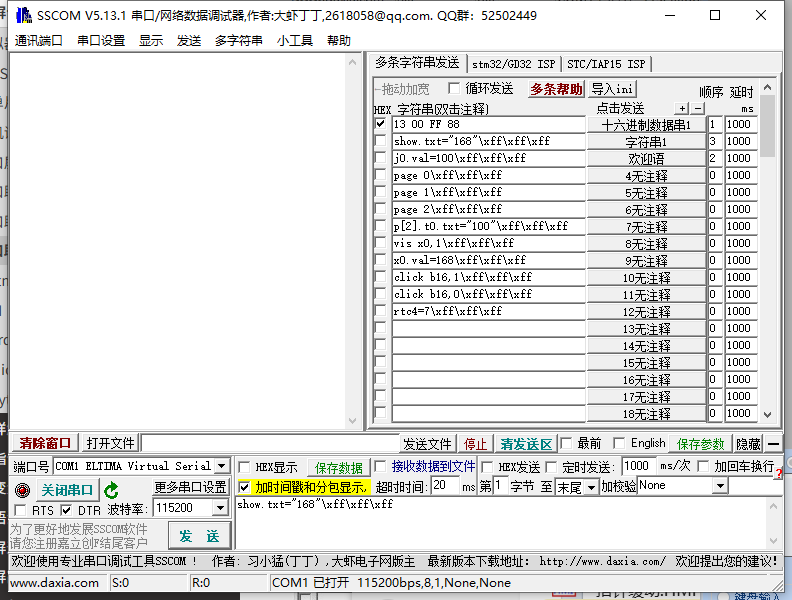Enable the 接收数据到文件 checkbox

[x=380, y=466]
